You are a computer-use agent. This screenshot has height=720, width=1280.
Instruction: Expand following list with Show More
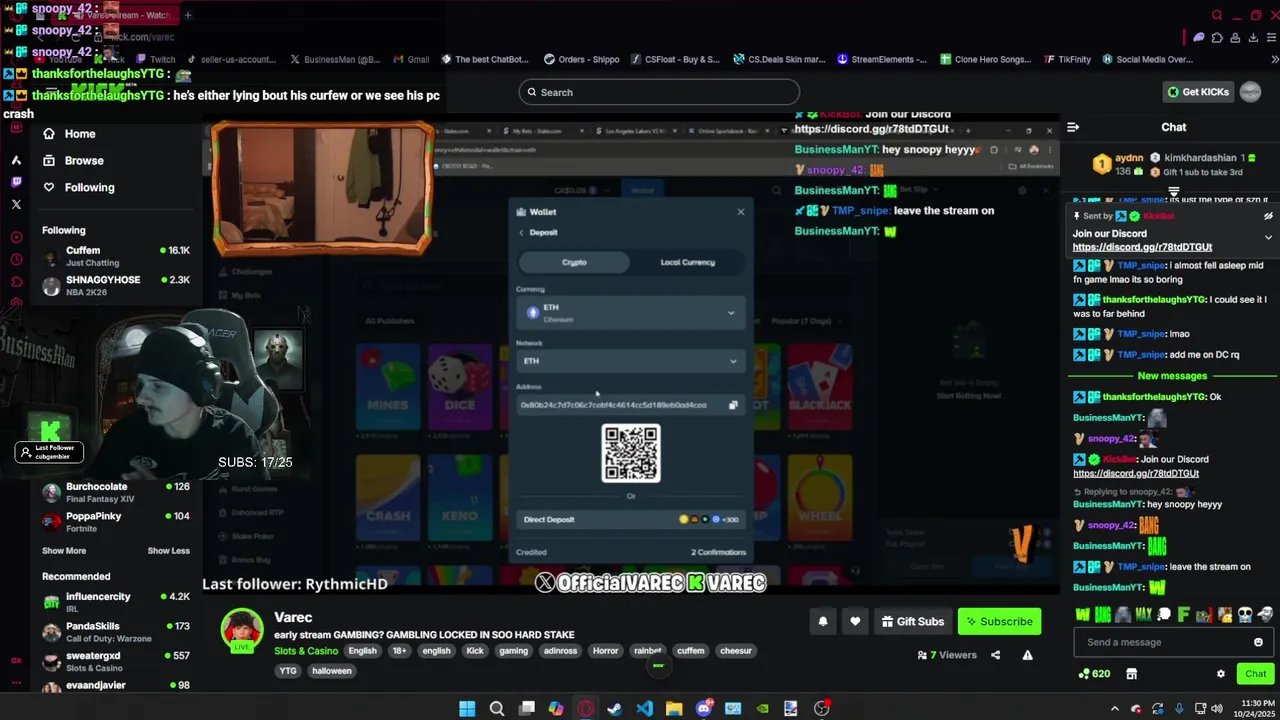64,551
